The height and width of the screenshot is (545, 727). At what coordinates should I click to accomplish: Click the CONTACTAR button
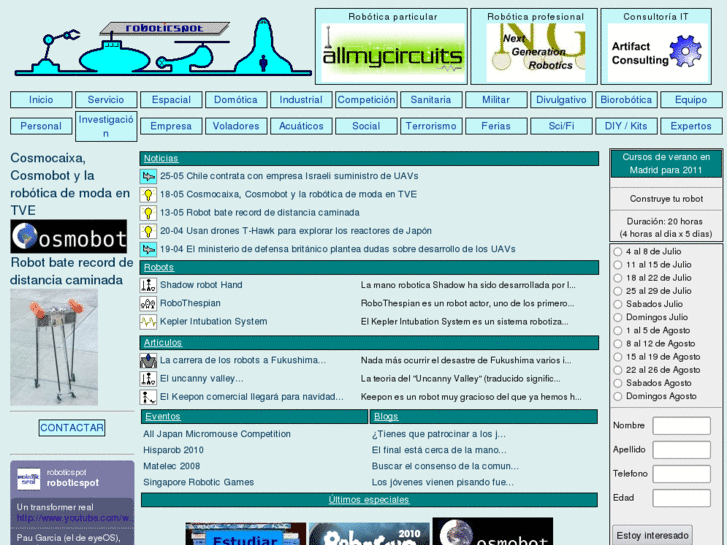tap(72, 428)
